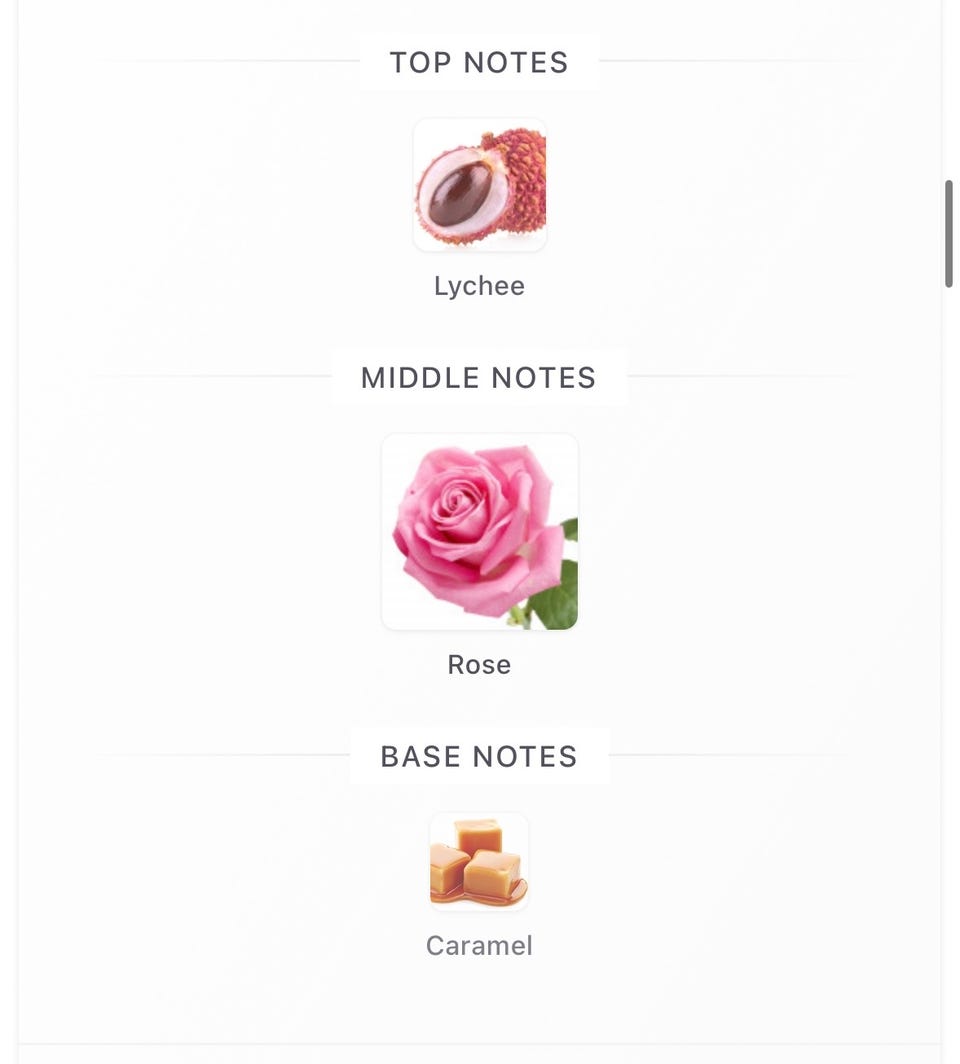Click the Rose text label
The image size is (960, 1064).
[479, 664]
